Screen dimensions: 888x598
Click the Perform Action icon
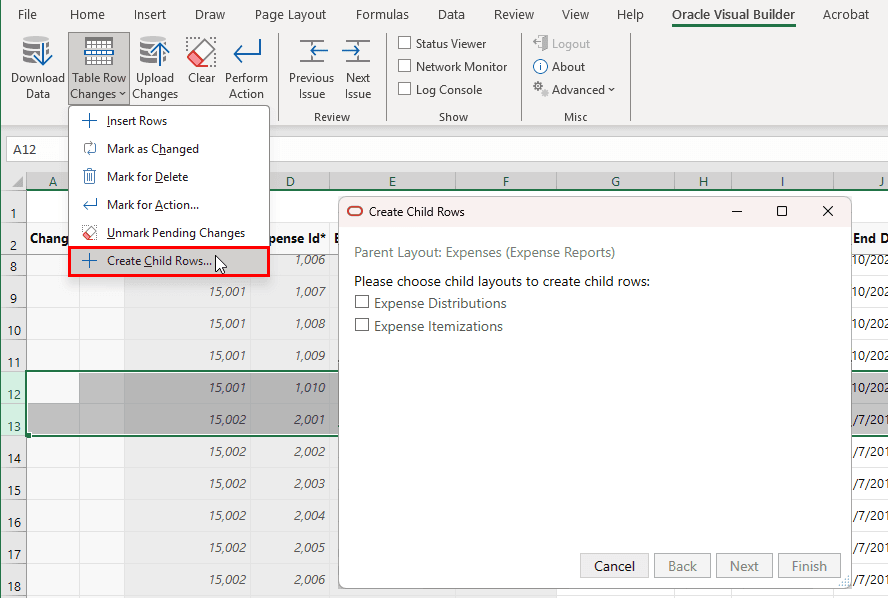tap(247, 52)
